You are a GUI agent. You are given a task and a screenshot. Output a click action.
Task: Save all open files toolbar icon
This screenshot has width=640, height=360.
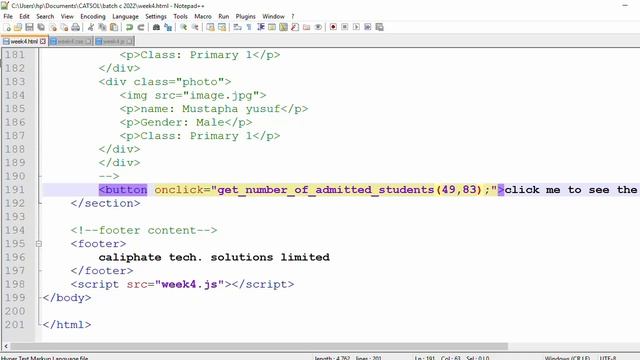41,27
